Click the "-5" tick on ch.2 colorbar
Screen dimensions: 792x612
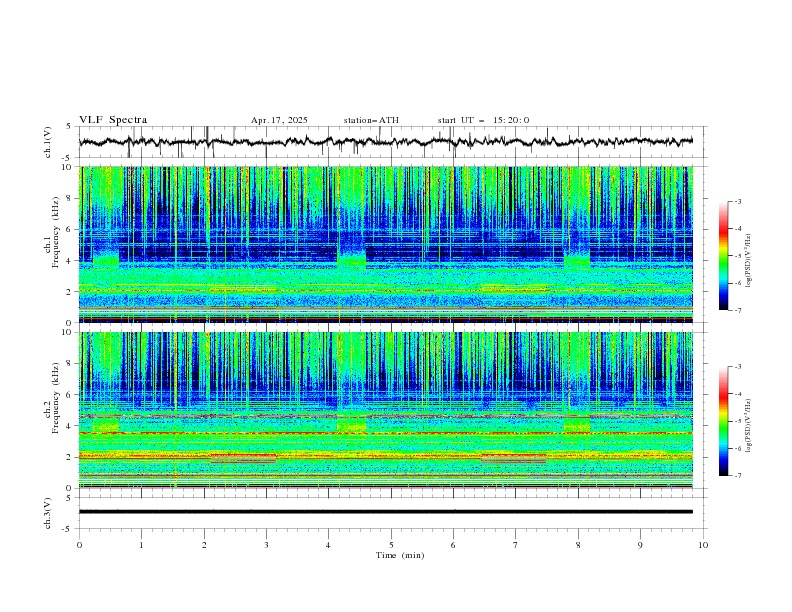(x=738, y=421)
